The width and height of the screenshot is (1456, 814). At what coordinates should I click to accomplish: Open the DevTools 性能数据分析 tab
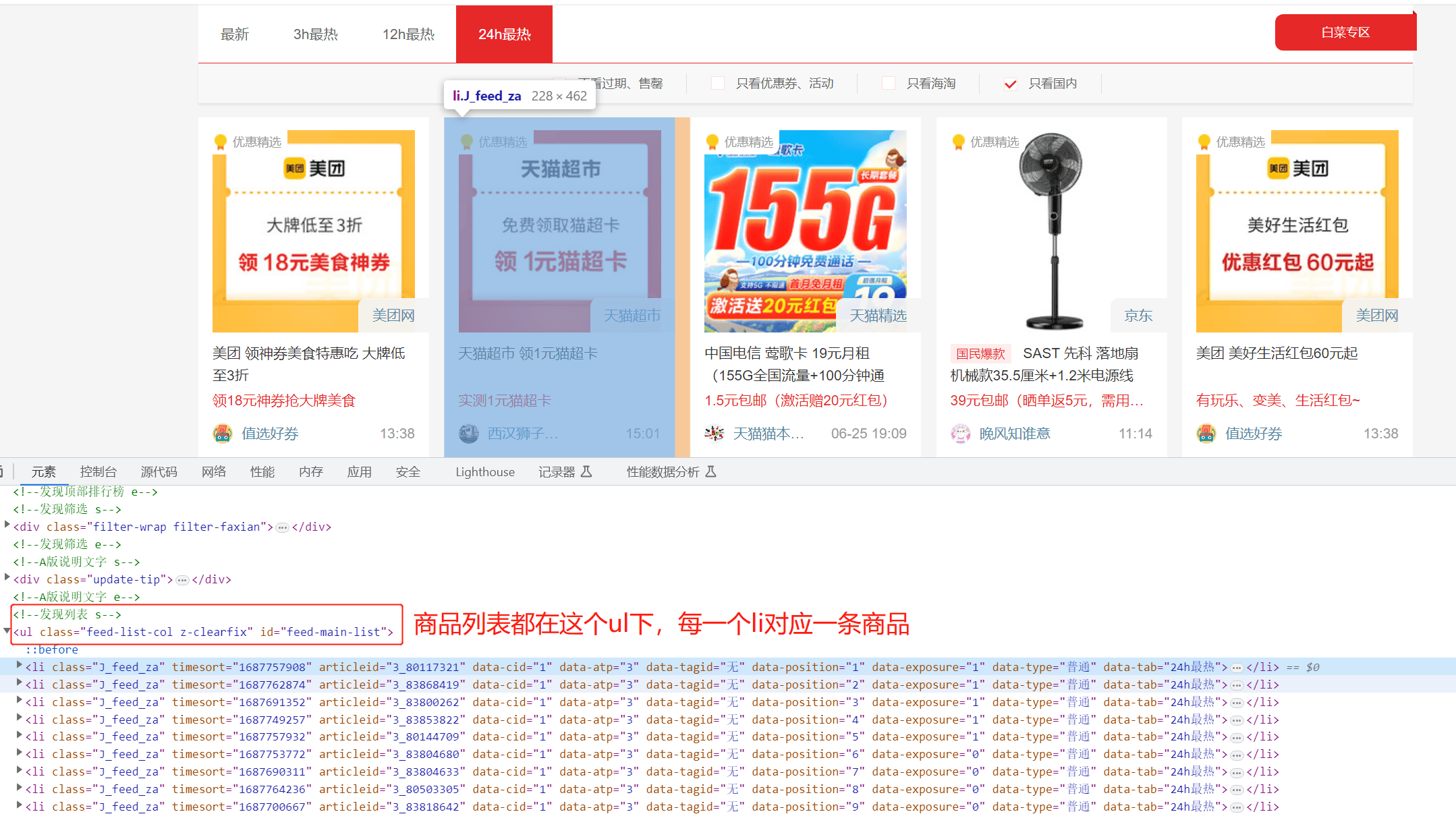(x=671, y=472)
